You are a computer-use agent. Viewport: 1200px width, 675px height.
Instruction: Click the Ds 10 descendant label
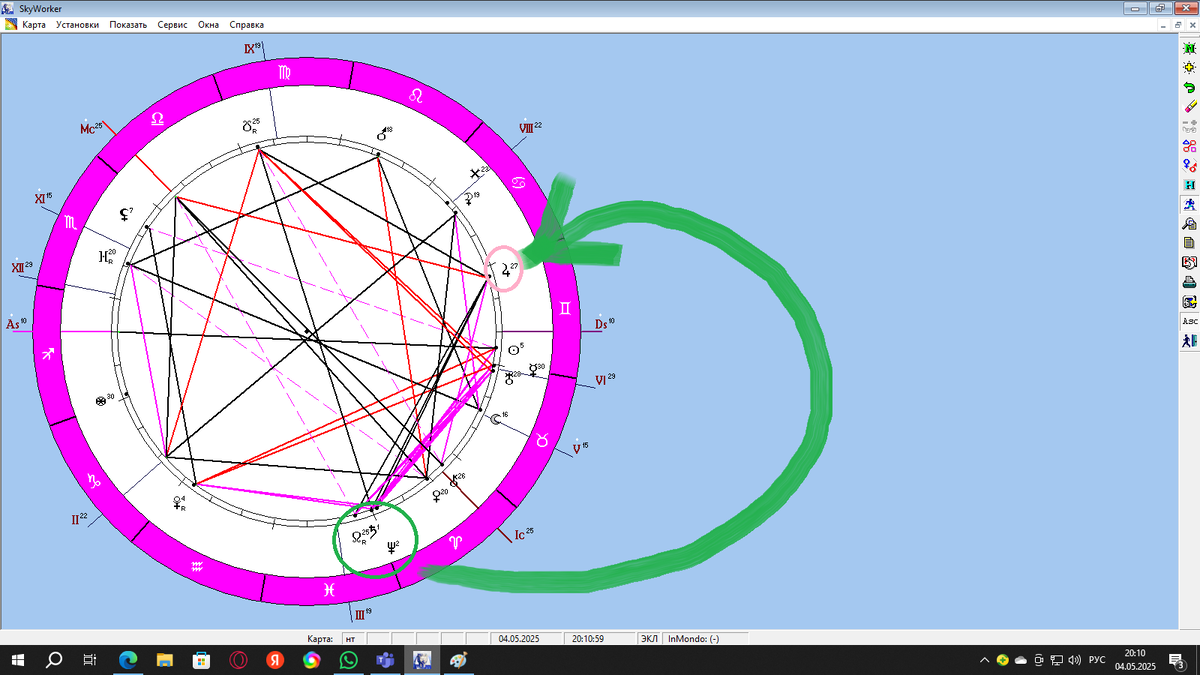[605, 324]
